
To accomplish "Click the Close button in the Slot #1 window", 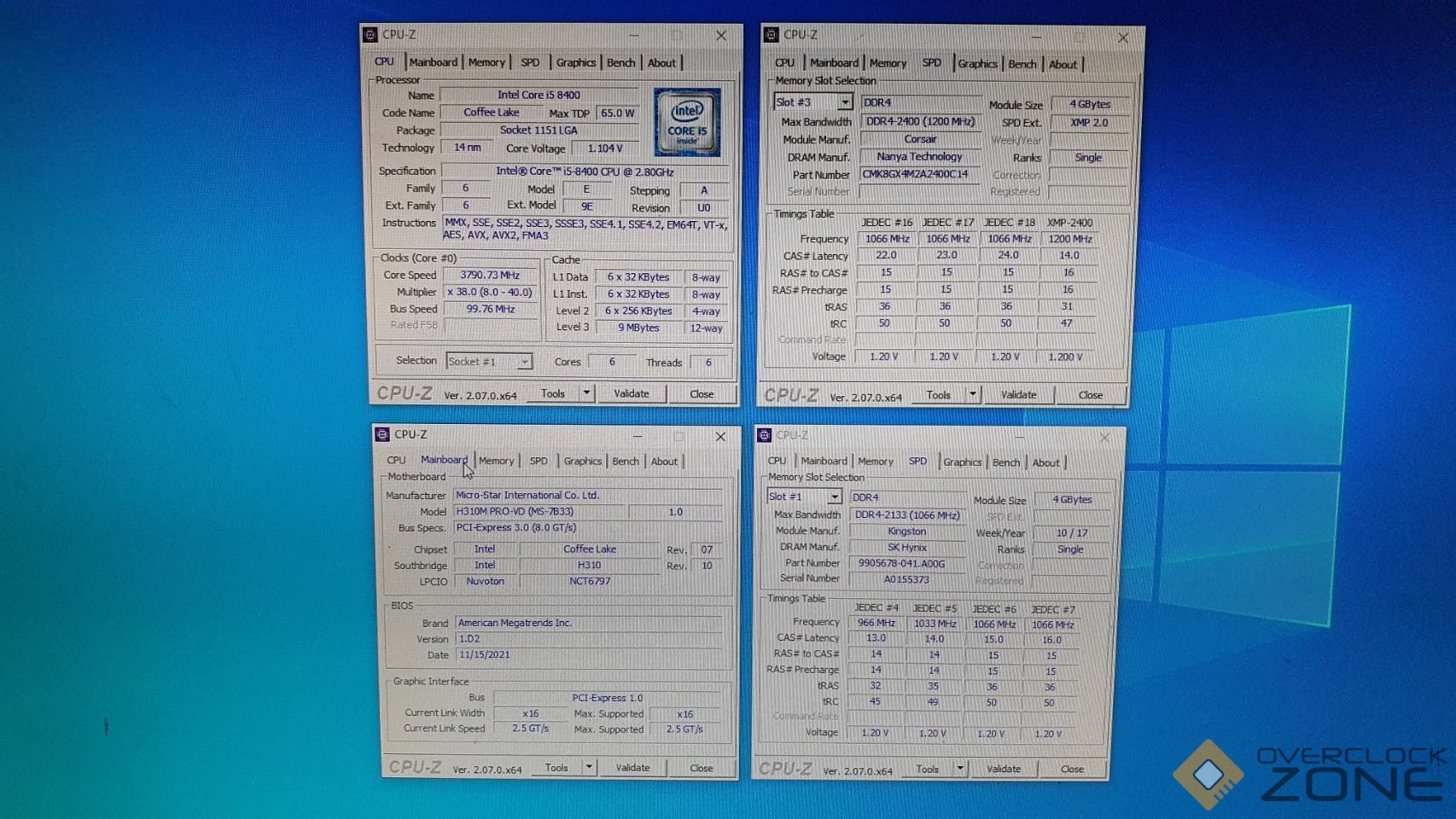I will click(x=1072, y=769).
